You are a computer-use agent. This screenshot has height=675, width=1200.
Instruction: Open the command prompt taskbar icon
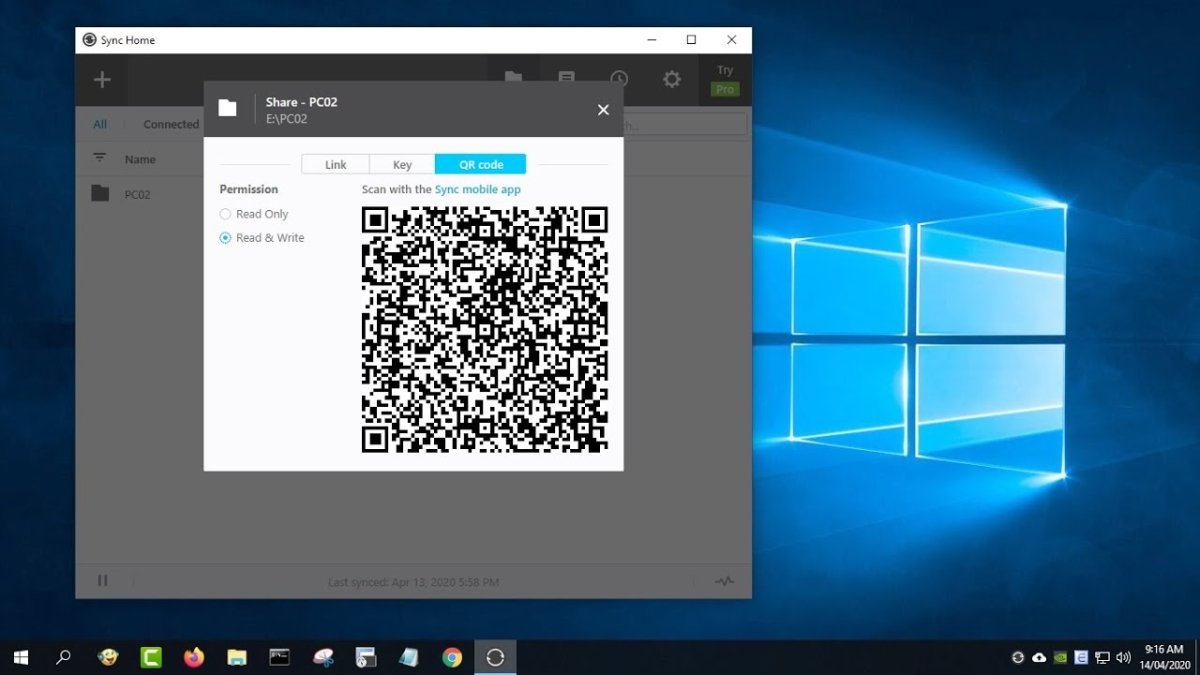coord(280,657)
